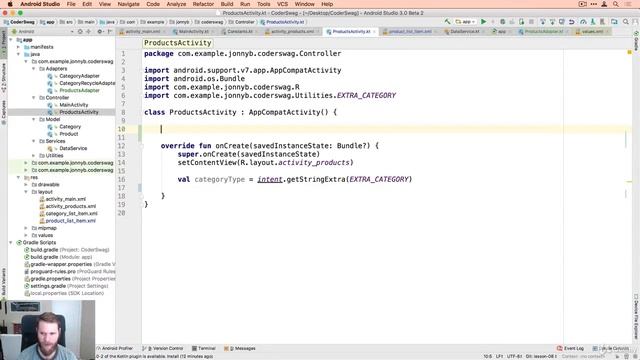The image size is (640, 360).
Task: Close the ProductsActivity.kt tab
Action: [374, 31]
